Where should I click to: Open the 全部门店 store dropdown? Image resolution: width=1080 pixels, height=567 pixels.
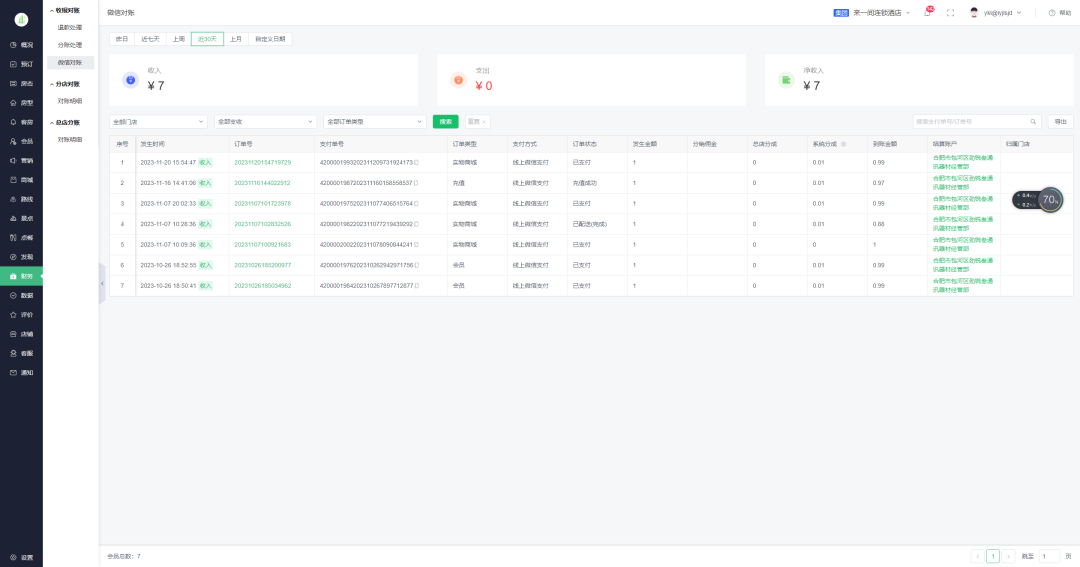pos(158,122)
